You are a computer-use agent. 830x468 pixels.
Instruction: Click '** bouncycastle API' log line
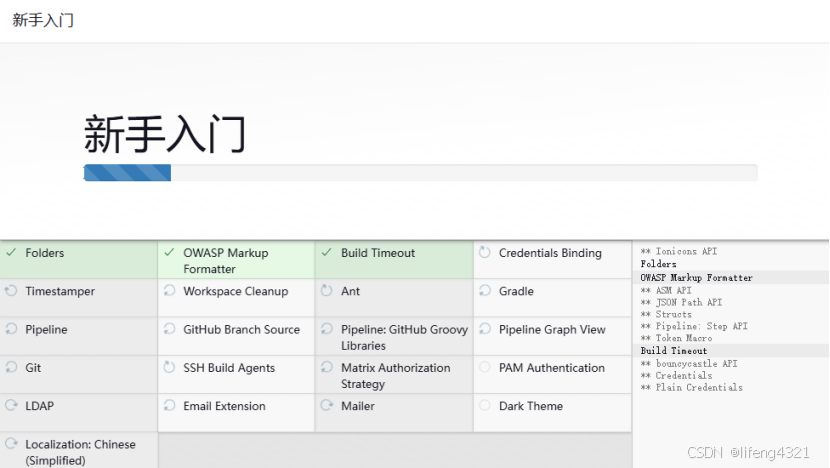tap(689, 364)
